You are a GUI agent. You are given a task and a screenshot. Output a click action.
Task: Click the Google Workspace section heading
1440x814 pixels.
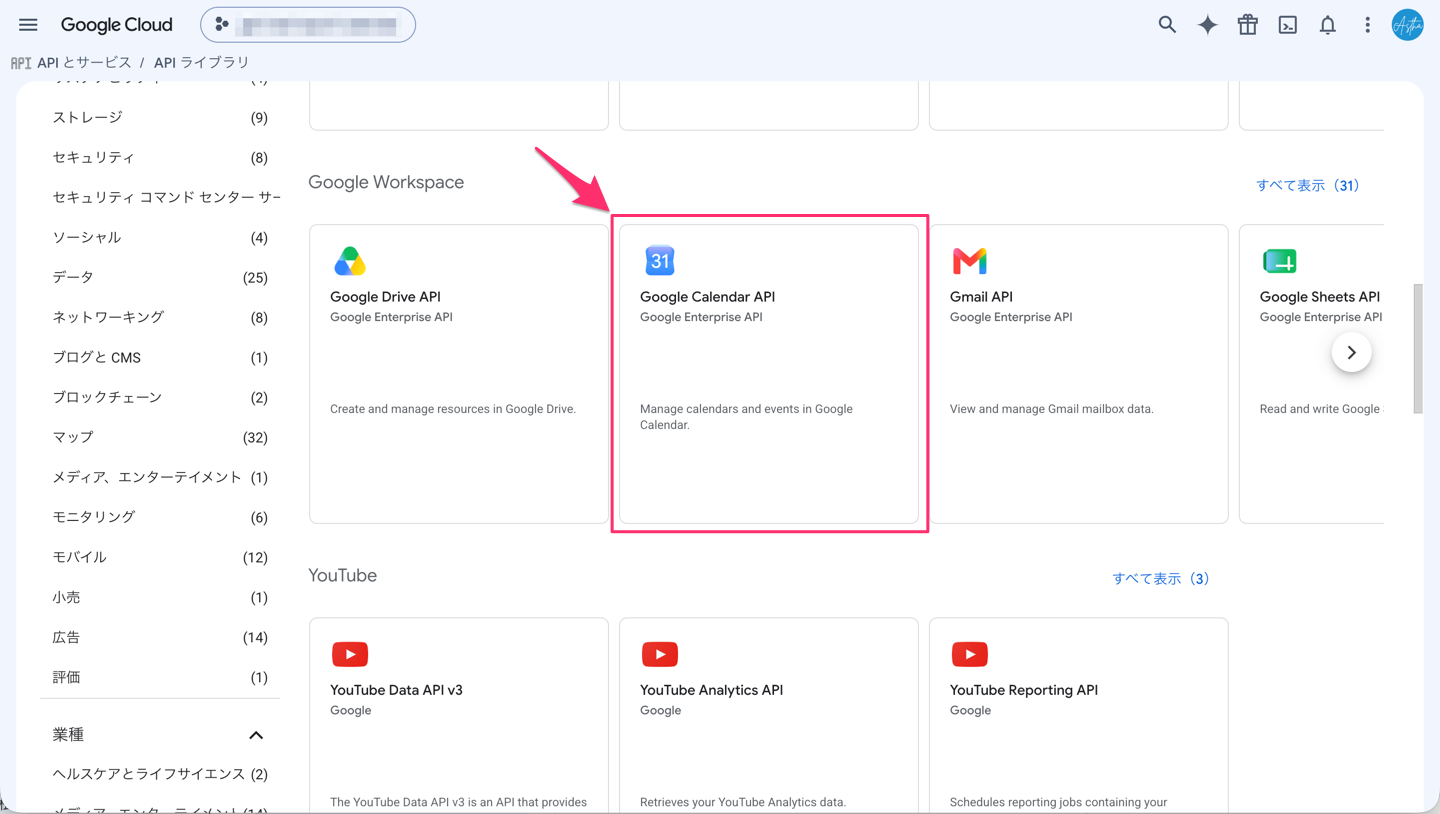pos(386,182)
